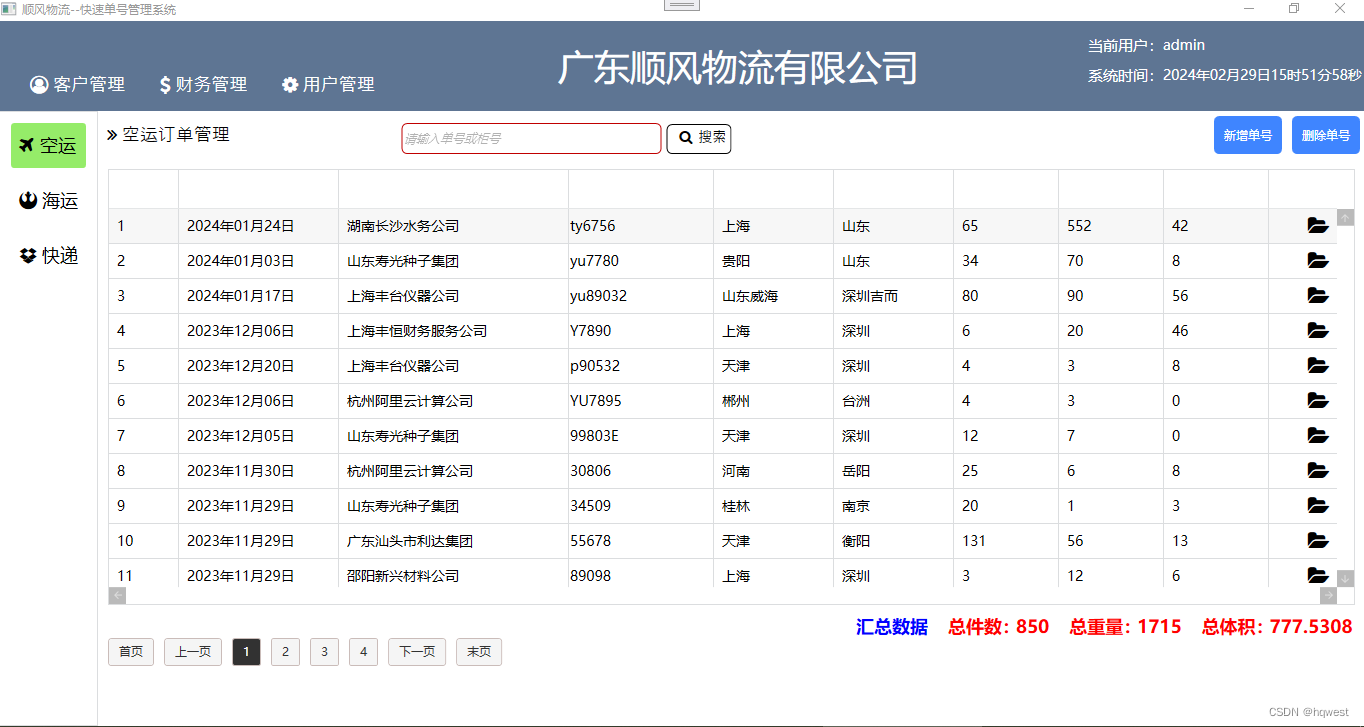Open folder icon for order 99803E
1364x727 pixels.
click(1318, 436)
